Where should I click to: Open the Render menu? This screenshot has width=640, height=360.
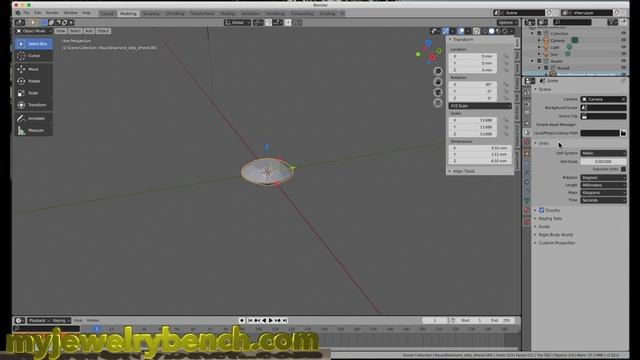pos(52,13)
